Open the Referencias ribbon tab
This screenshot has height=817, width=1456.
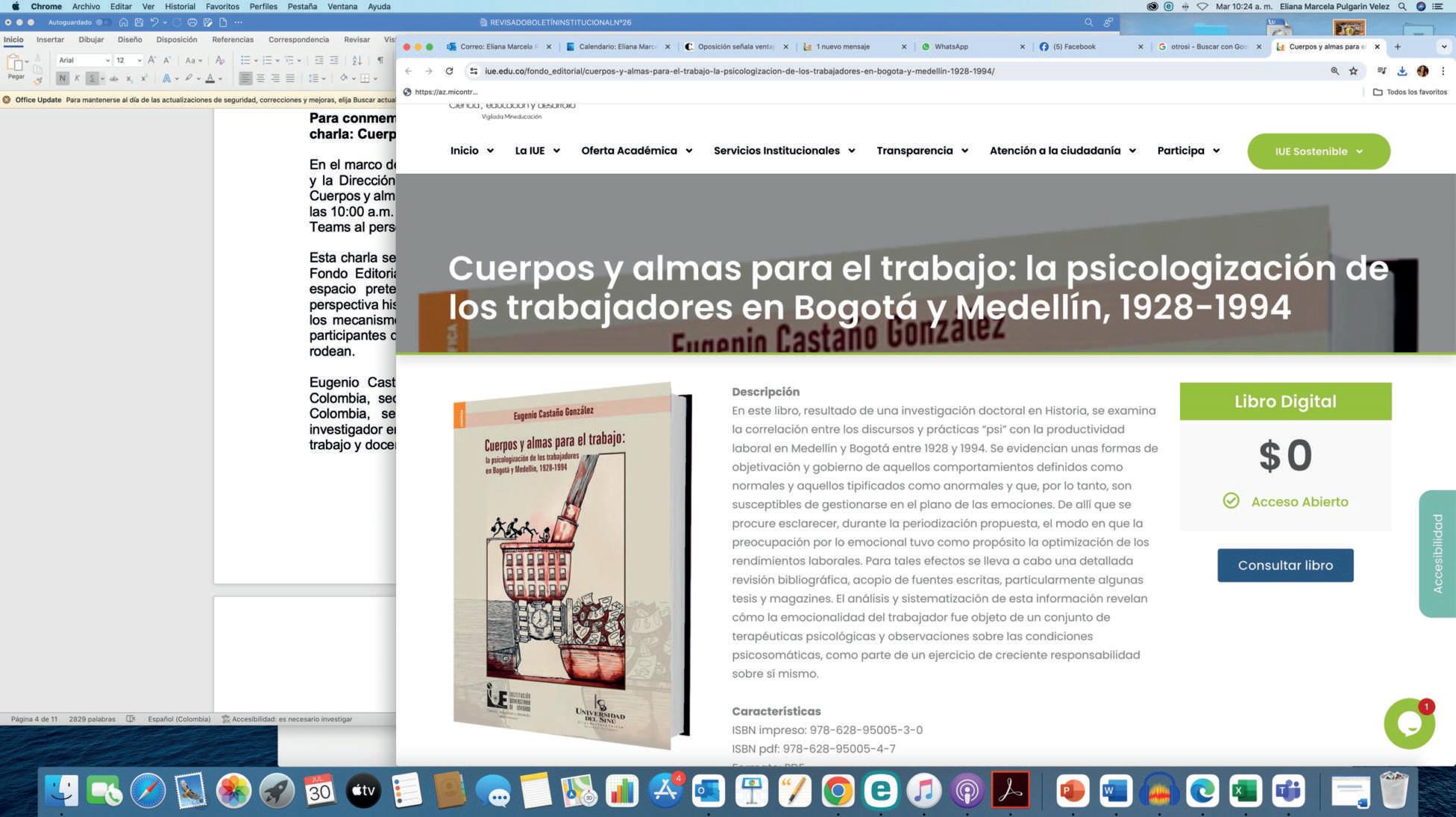click(x=232, y=40)
